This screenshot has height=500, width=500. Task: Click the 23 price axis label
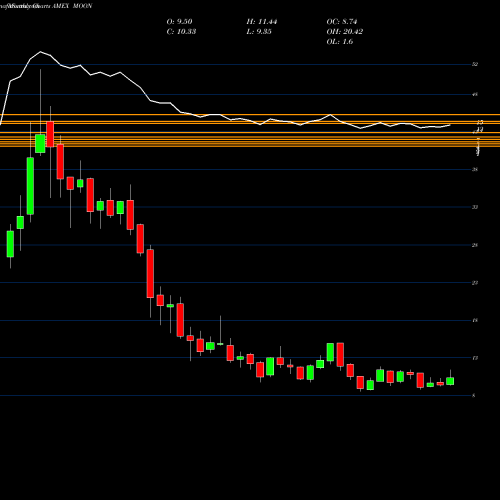[x=475, y=283]
